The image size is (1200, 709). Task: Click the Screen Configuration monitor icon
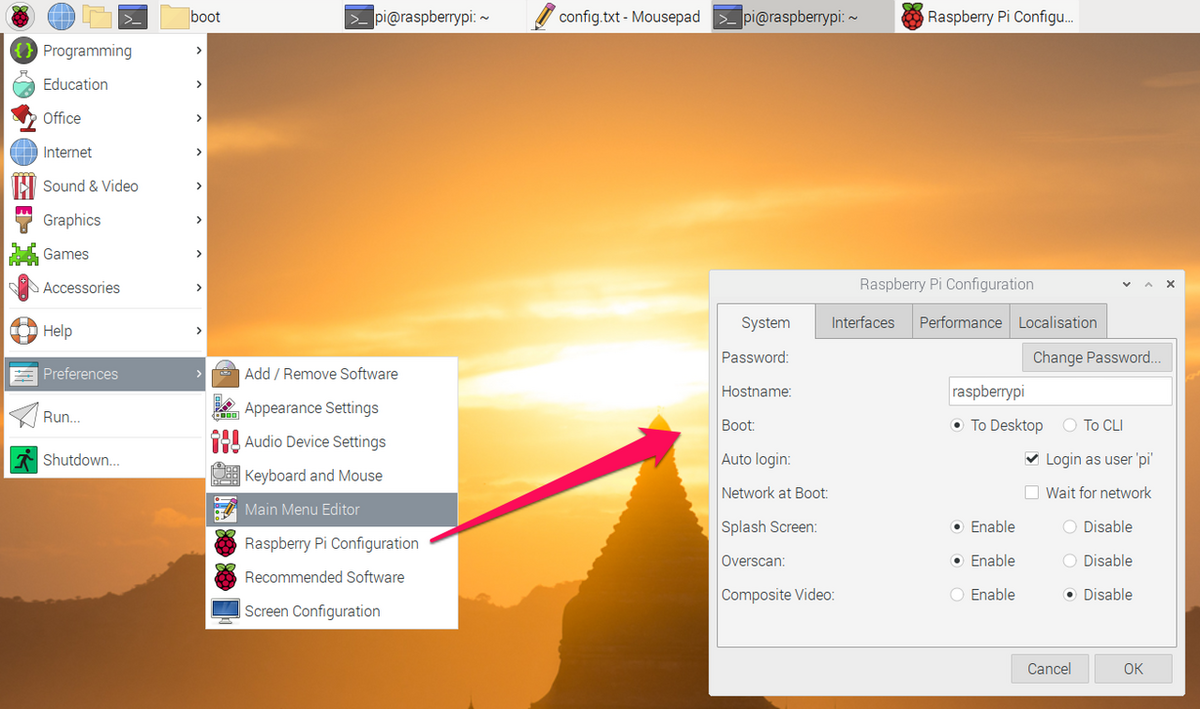point(226,611)
